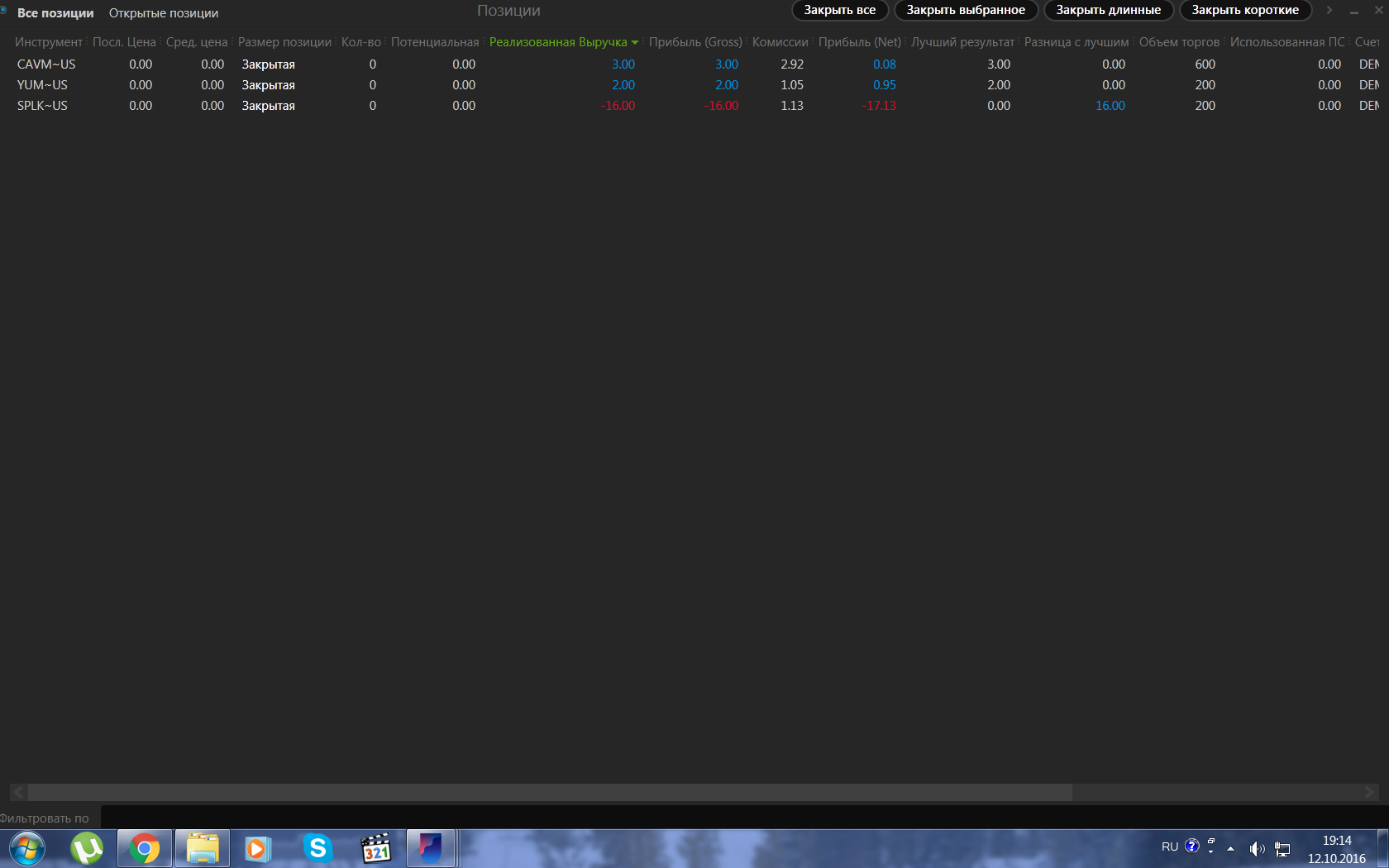Open Skype from the taskbar

[x=317, y=848]
